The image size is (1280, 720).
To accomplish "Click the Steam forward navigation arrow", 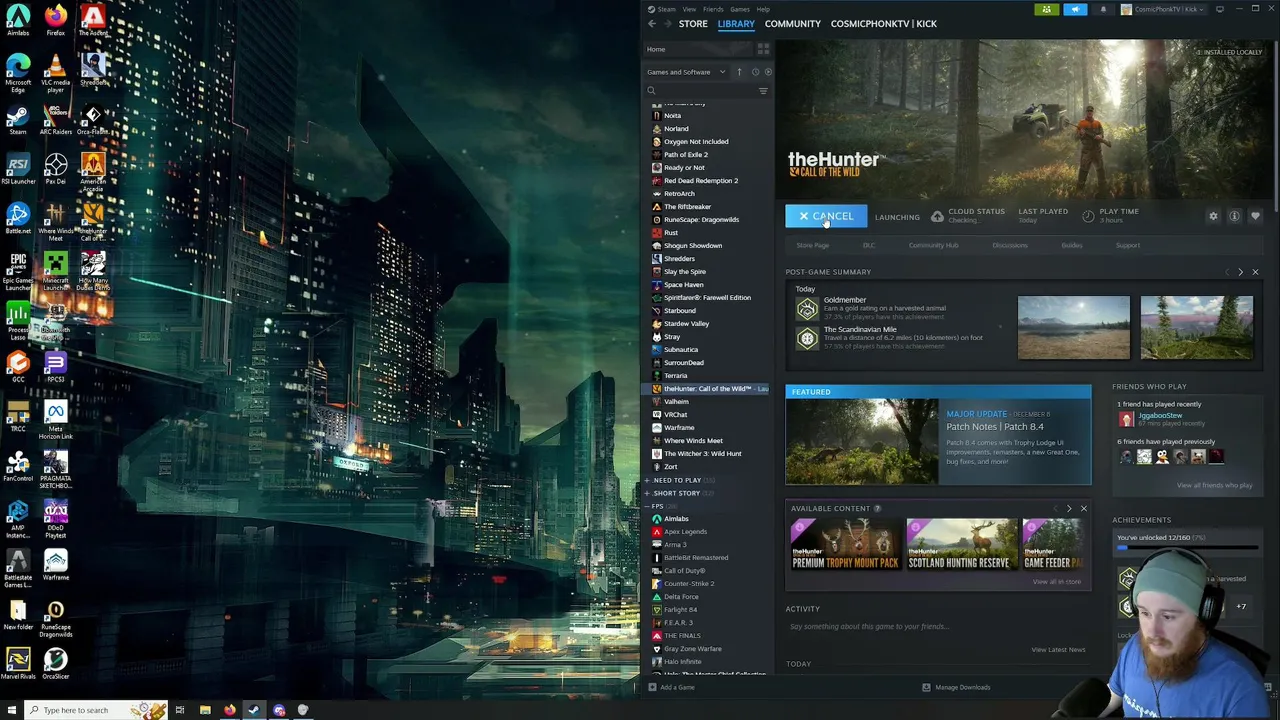I will (666, 24).
